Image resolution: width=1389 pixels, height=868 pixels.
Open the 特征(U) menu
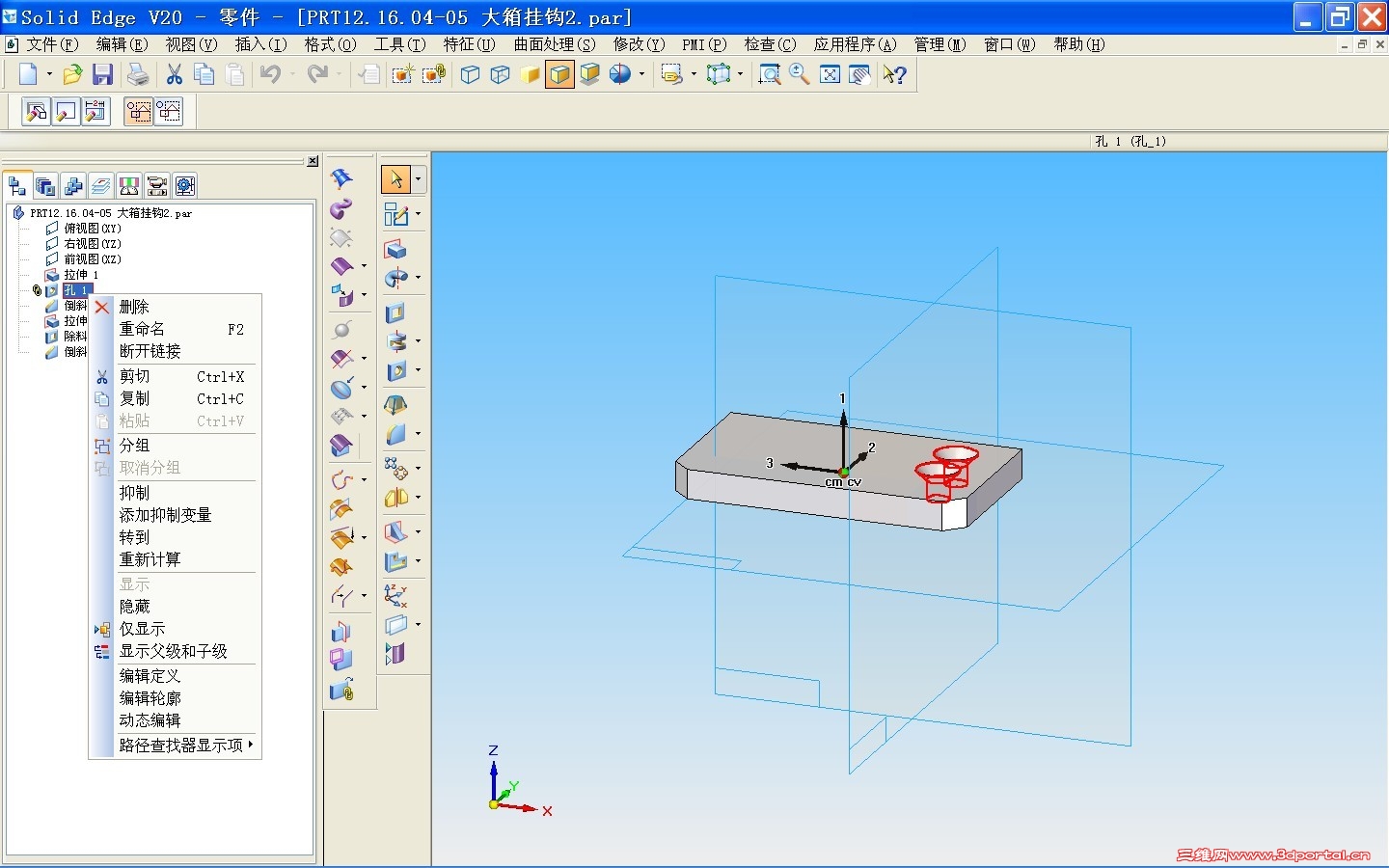(x=470, y=44)
